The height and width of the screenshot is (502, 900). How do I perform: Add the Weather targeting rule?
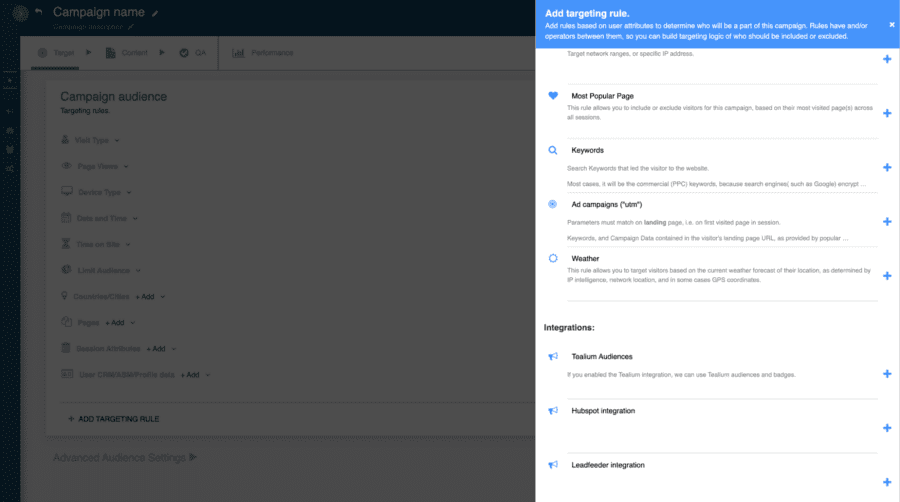[x=887, y=275]
